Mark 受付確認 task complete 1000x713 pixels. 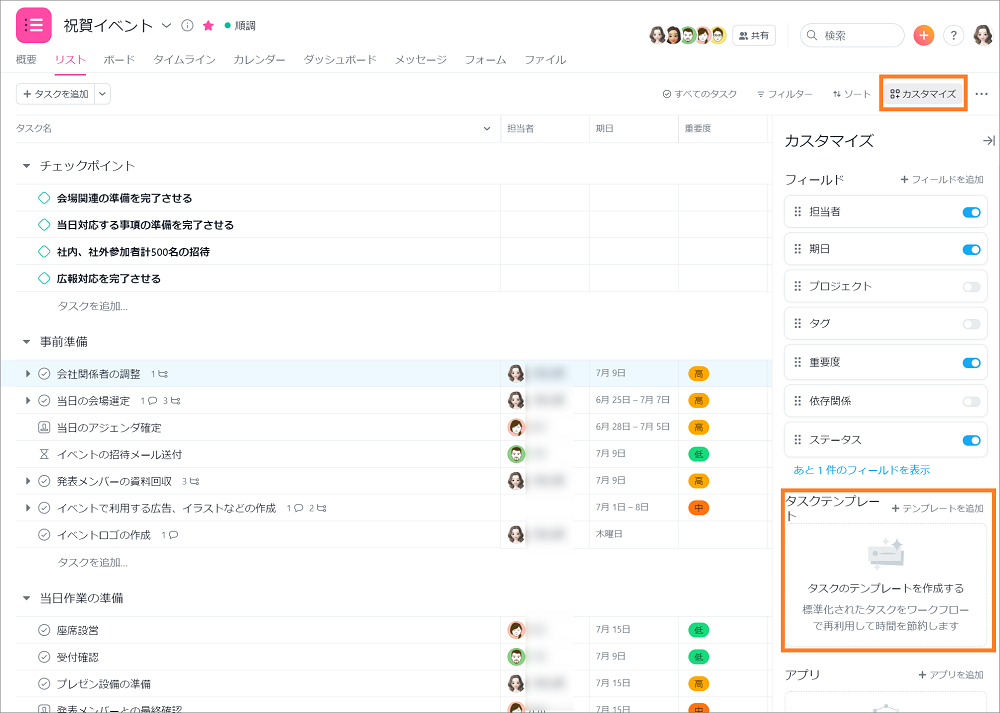[x=44, y=657]
